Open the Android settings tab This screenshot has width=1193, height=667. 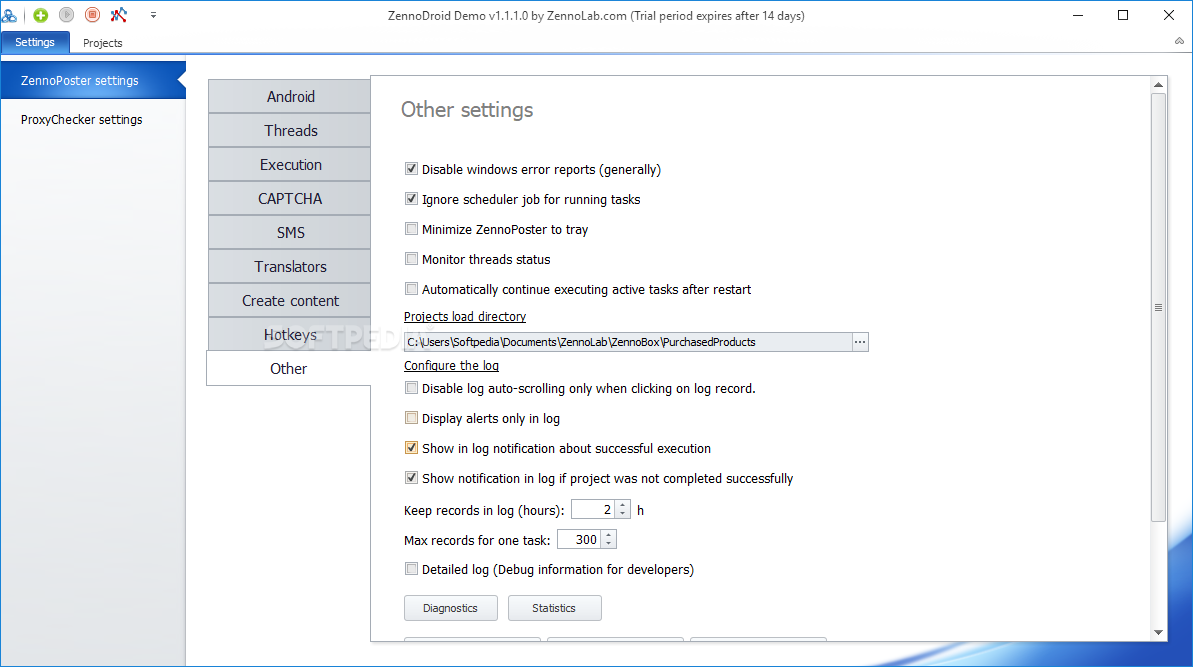[x=290, y=97]
